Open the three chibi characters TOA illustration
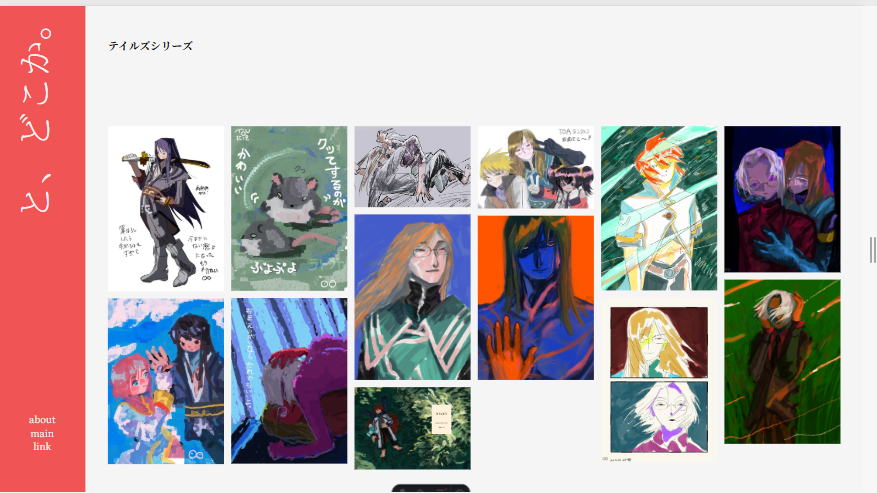 point(536,167)
